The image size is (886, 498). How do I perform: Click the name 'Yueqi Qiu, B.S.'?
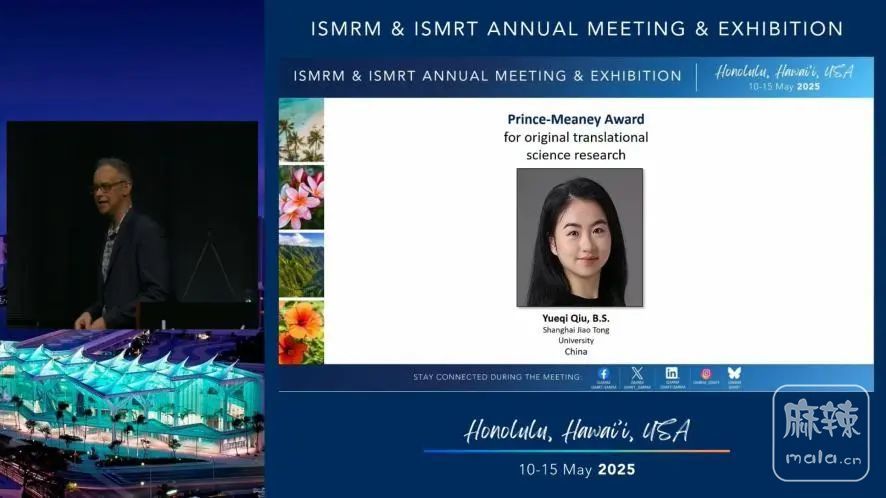(x=576, y=318)
